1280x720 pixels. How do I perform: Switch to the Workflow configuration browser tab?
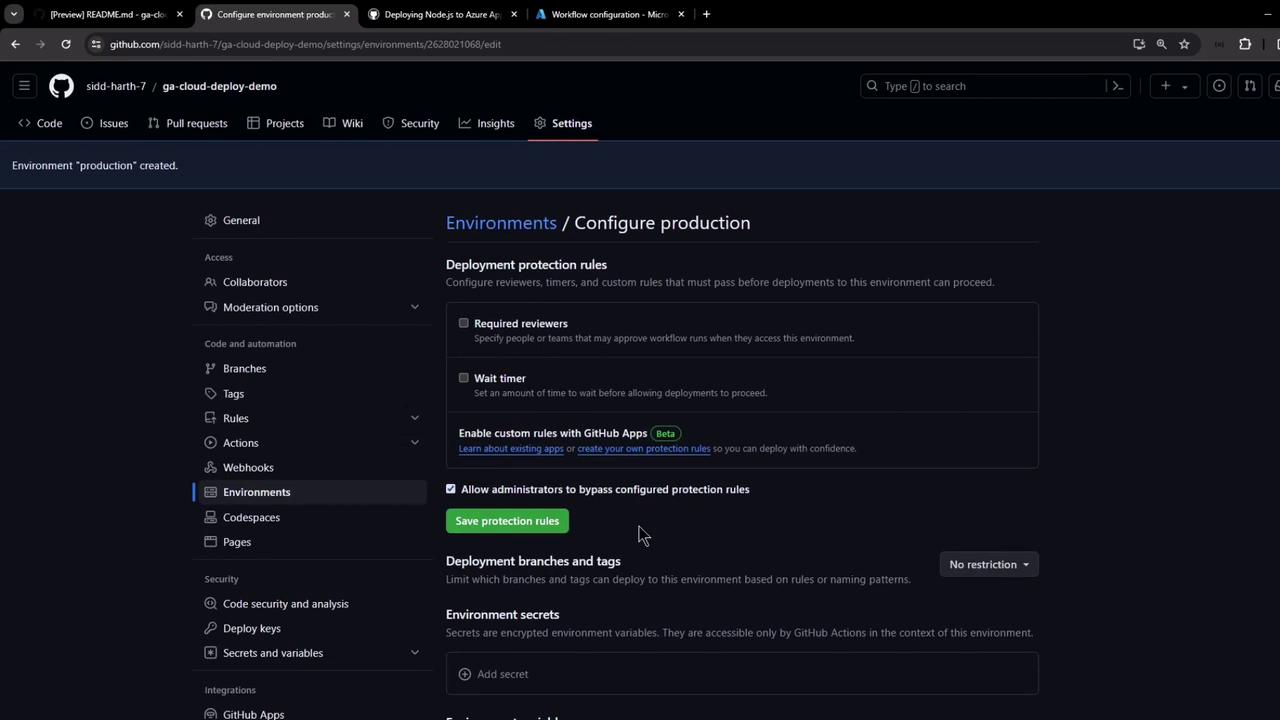click(609, 14)
